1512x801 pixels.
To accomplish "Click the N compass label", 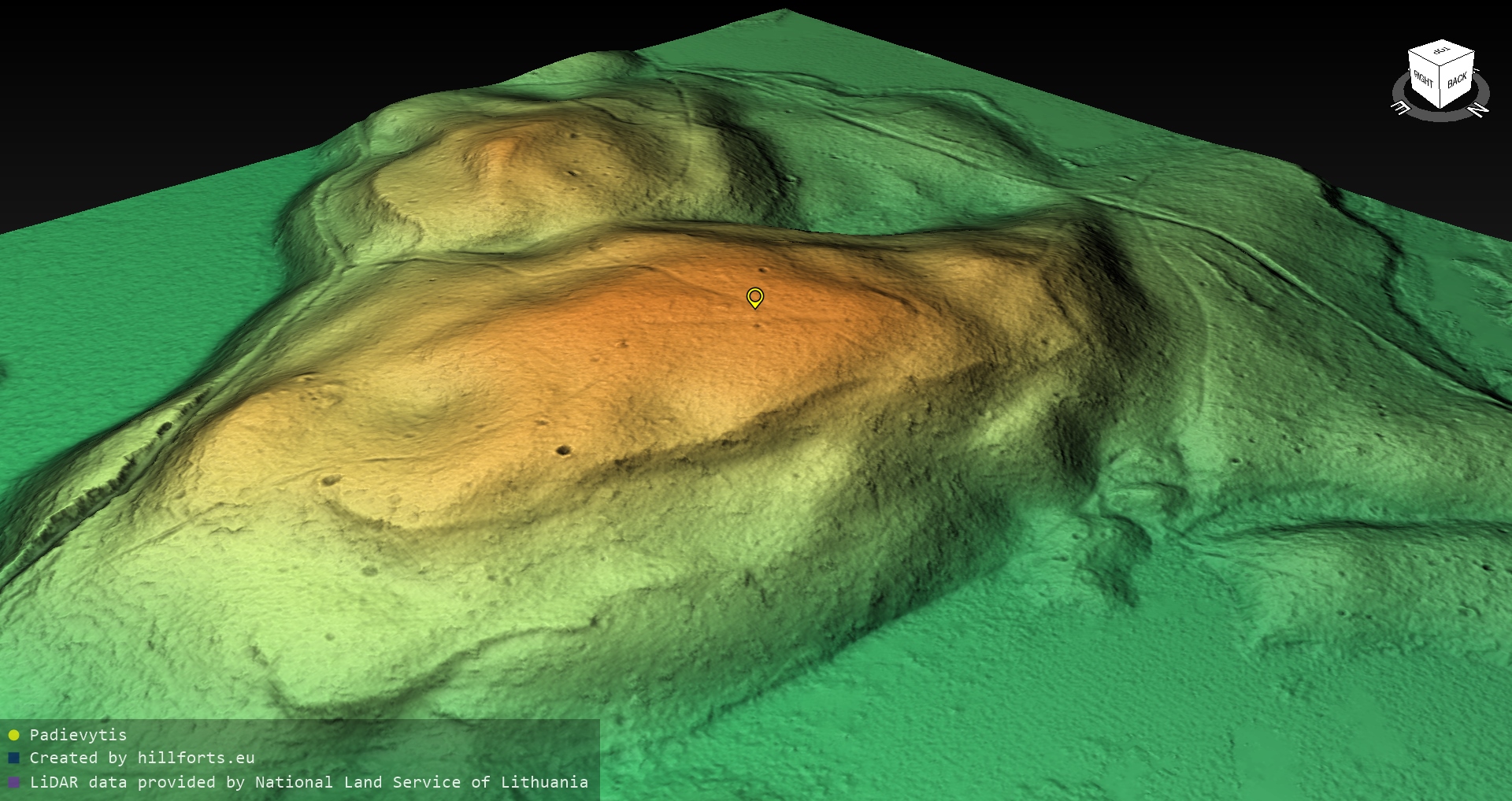I will tap(1479, 110).
